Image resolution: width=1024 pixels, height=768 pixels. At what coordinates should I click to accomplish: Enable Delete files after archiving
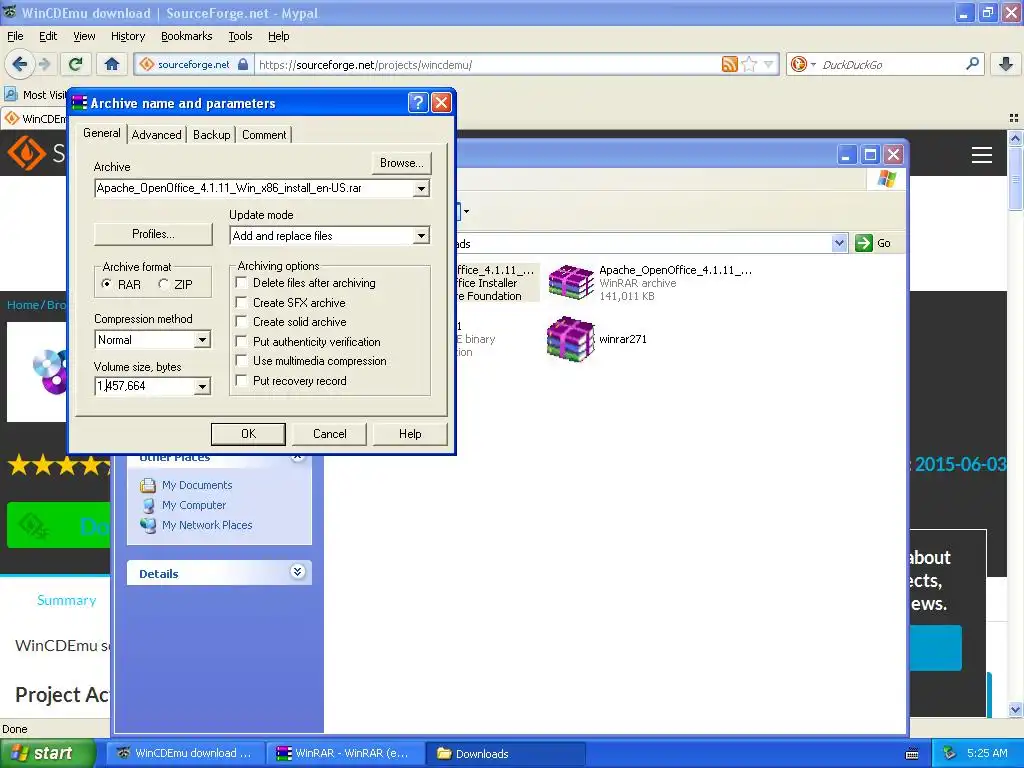coord(242,283)
